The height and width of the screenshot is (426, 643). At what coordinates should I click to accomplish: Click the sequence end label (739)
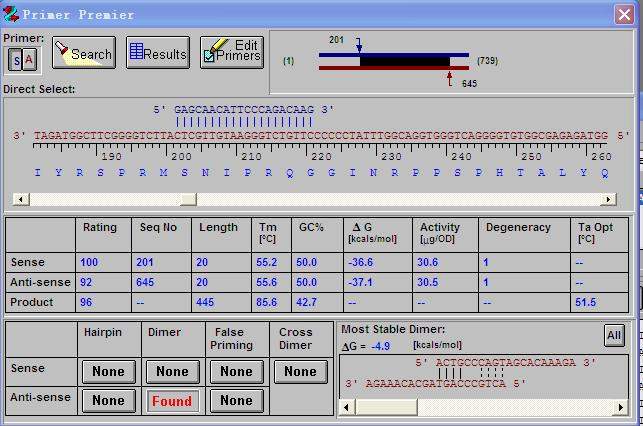coord(488,61)
